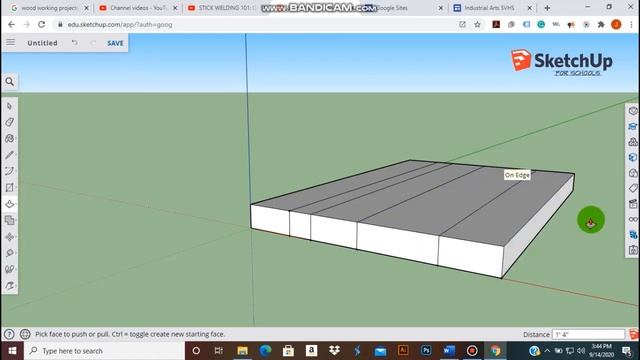Select the arrow Select tool

tap(9, 106)
